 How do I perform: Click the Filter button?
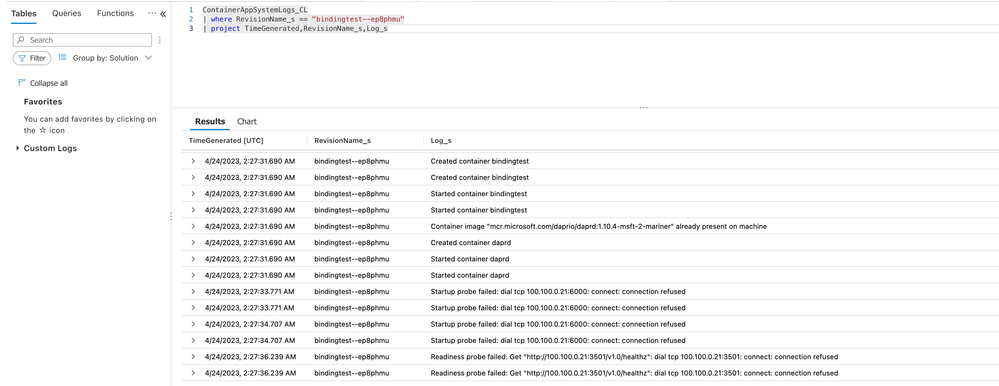32,58
